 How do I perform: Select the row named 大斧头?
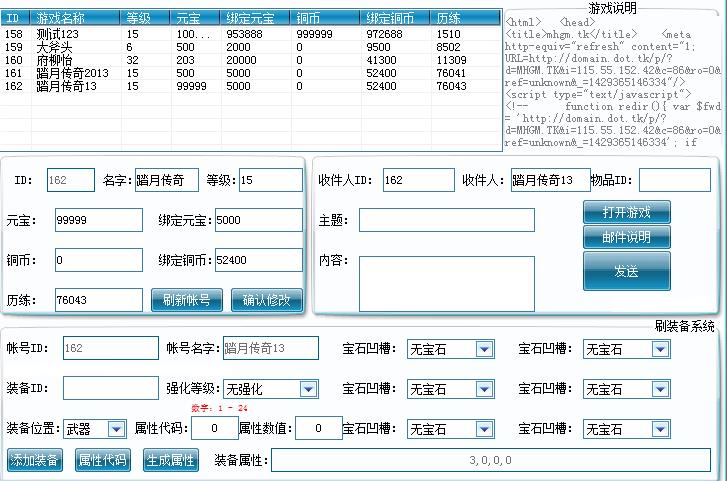[251, 47]
